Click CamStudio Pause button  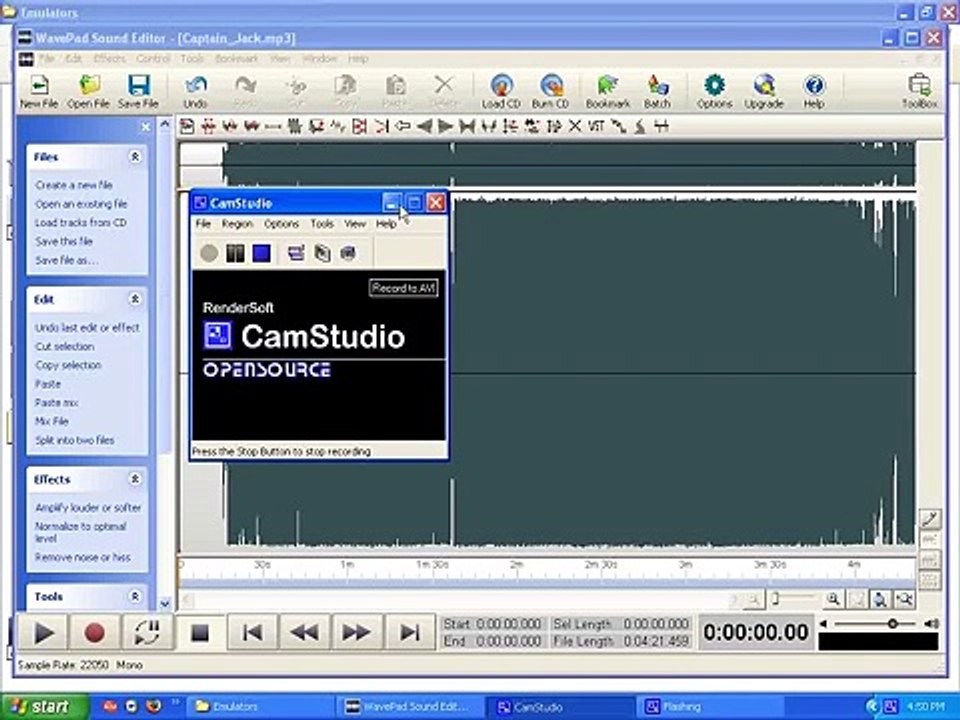[x=235, y=253]
